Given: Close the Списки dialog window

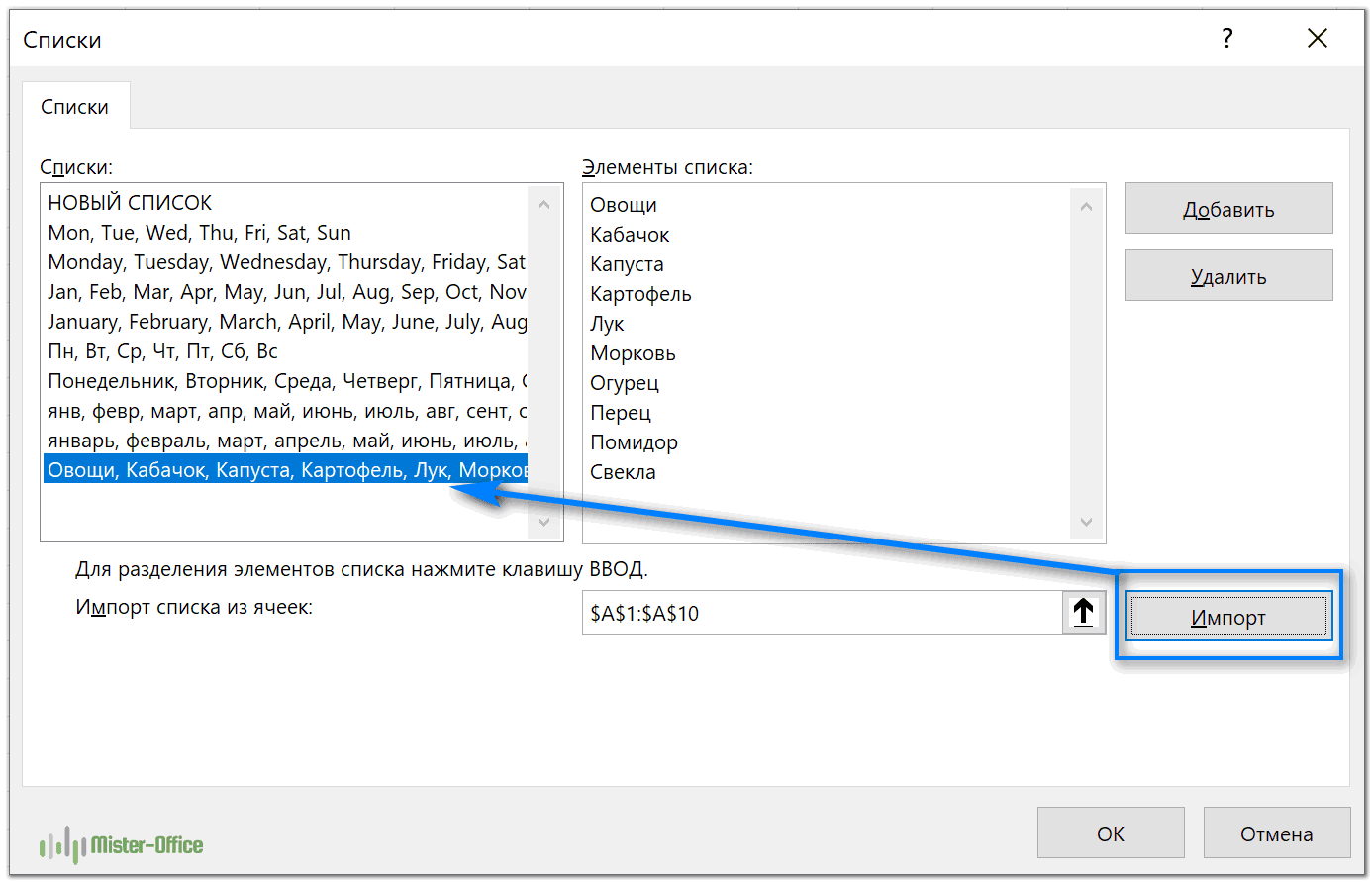Looking at the screenshot, I should 1317,39.
